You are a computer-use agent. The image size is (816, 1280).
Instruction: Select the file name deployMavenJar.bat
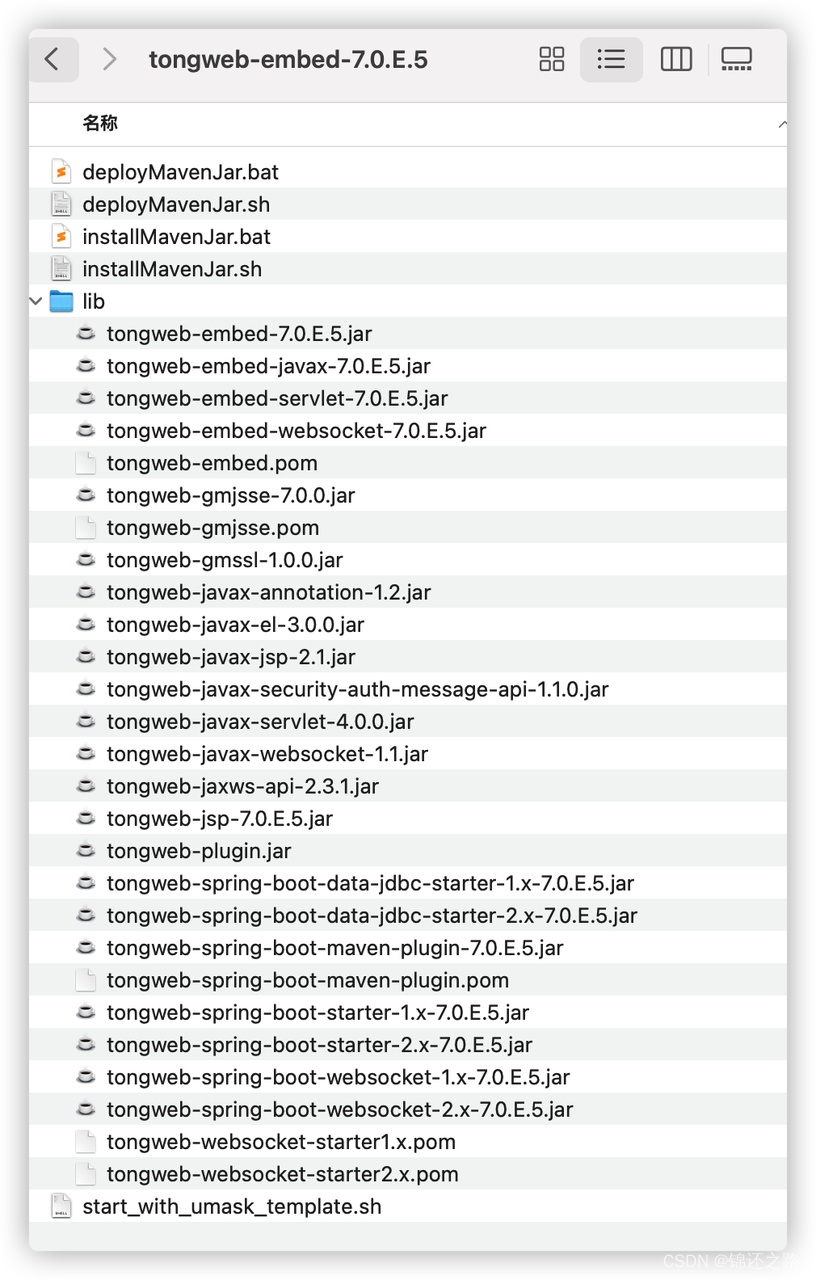click(x=181, y=172)
